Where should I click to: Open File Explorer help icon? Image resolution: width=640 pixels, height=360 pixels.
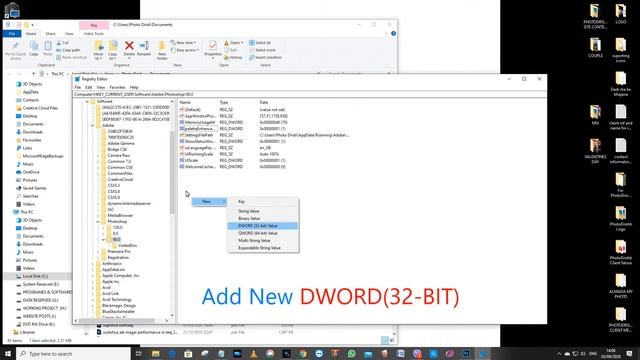(393, 33)
